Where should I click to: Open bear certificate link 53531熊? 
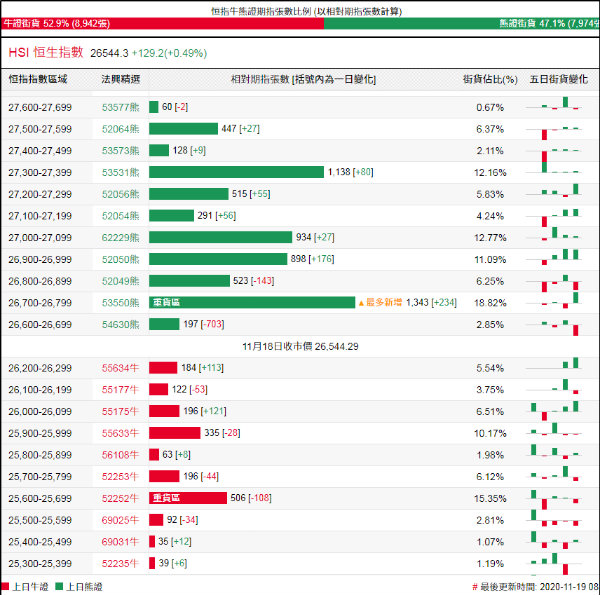pos(121,173)
